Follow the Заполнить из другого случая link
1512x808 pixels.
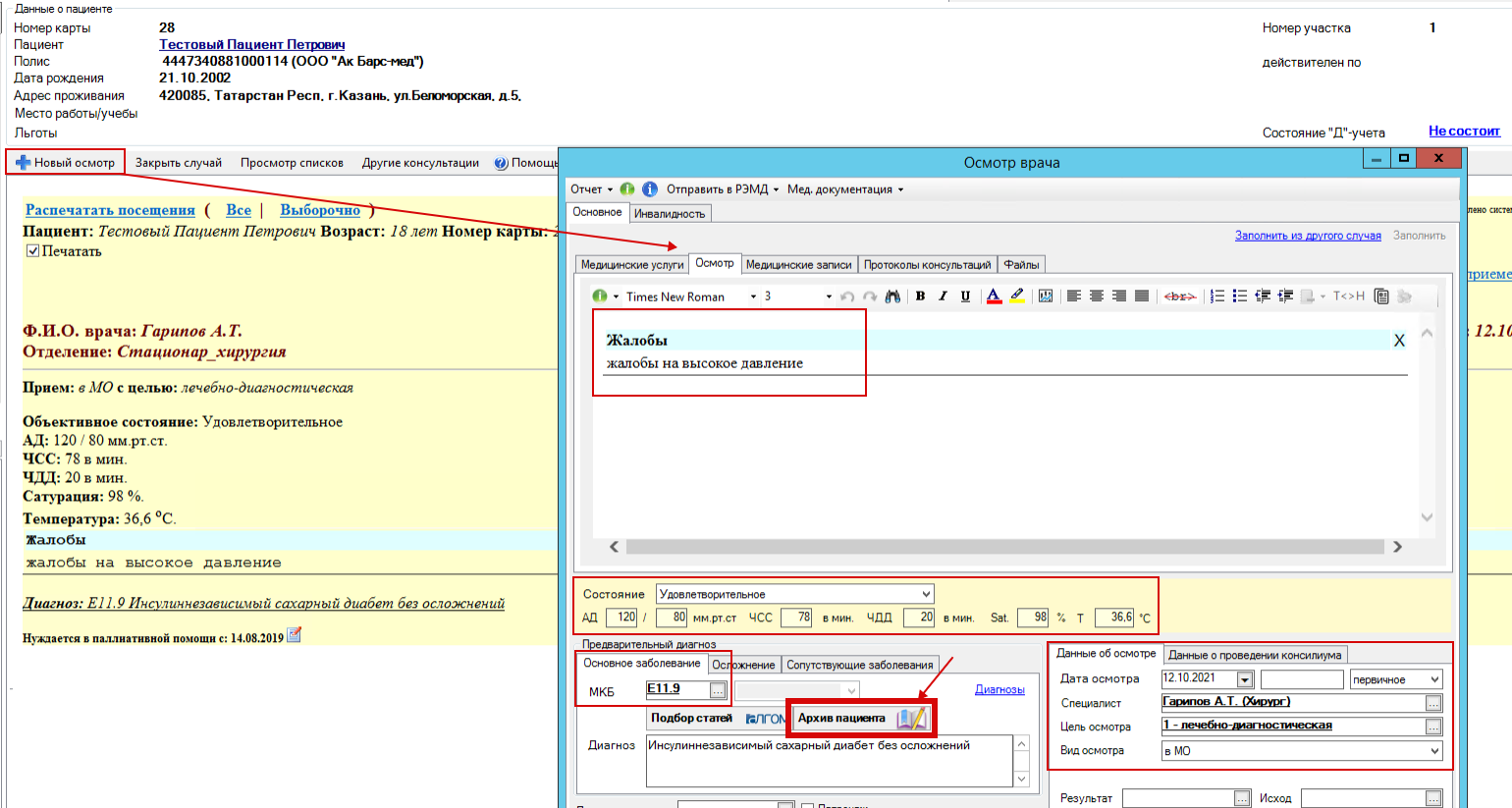coord(1308,236)
